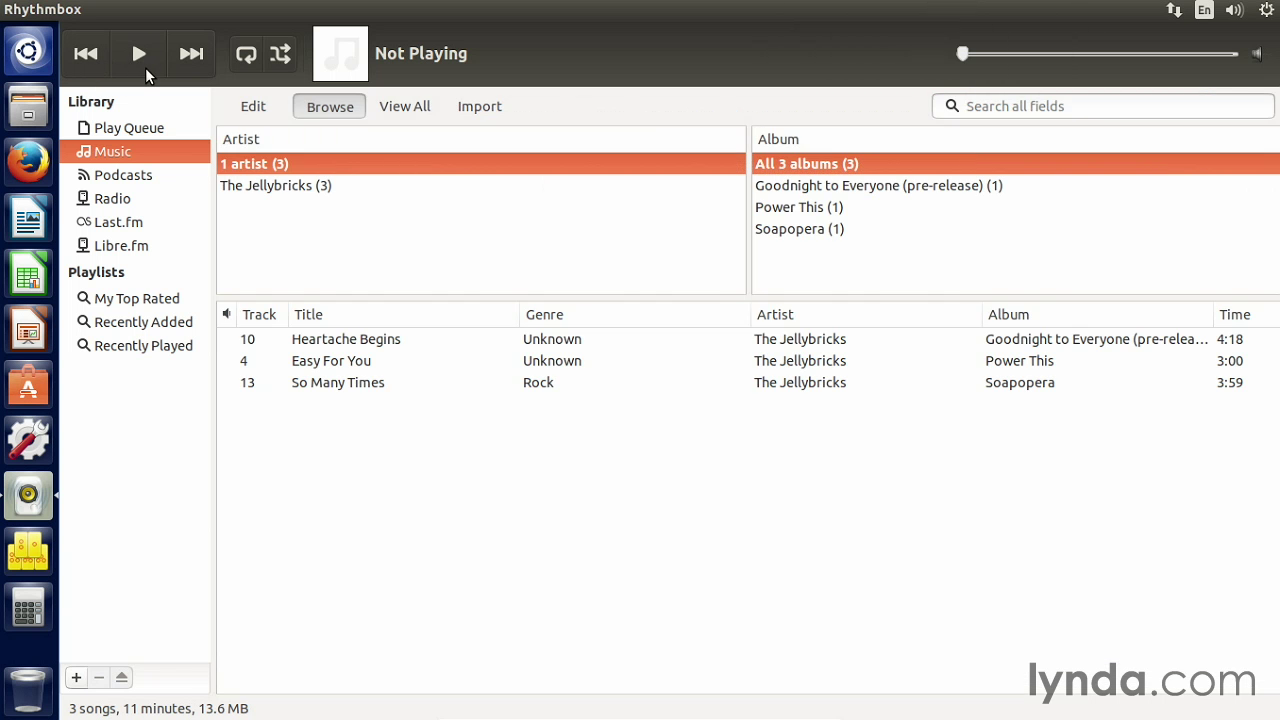Screen dimensions: 1280x720
Task: Focus the Search all fields box
Action: pos(1103,106)
